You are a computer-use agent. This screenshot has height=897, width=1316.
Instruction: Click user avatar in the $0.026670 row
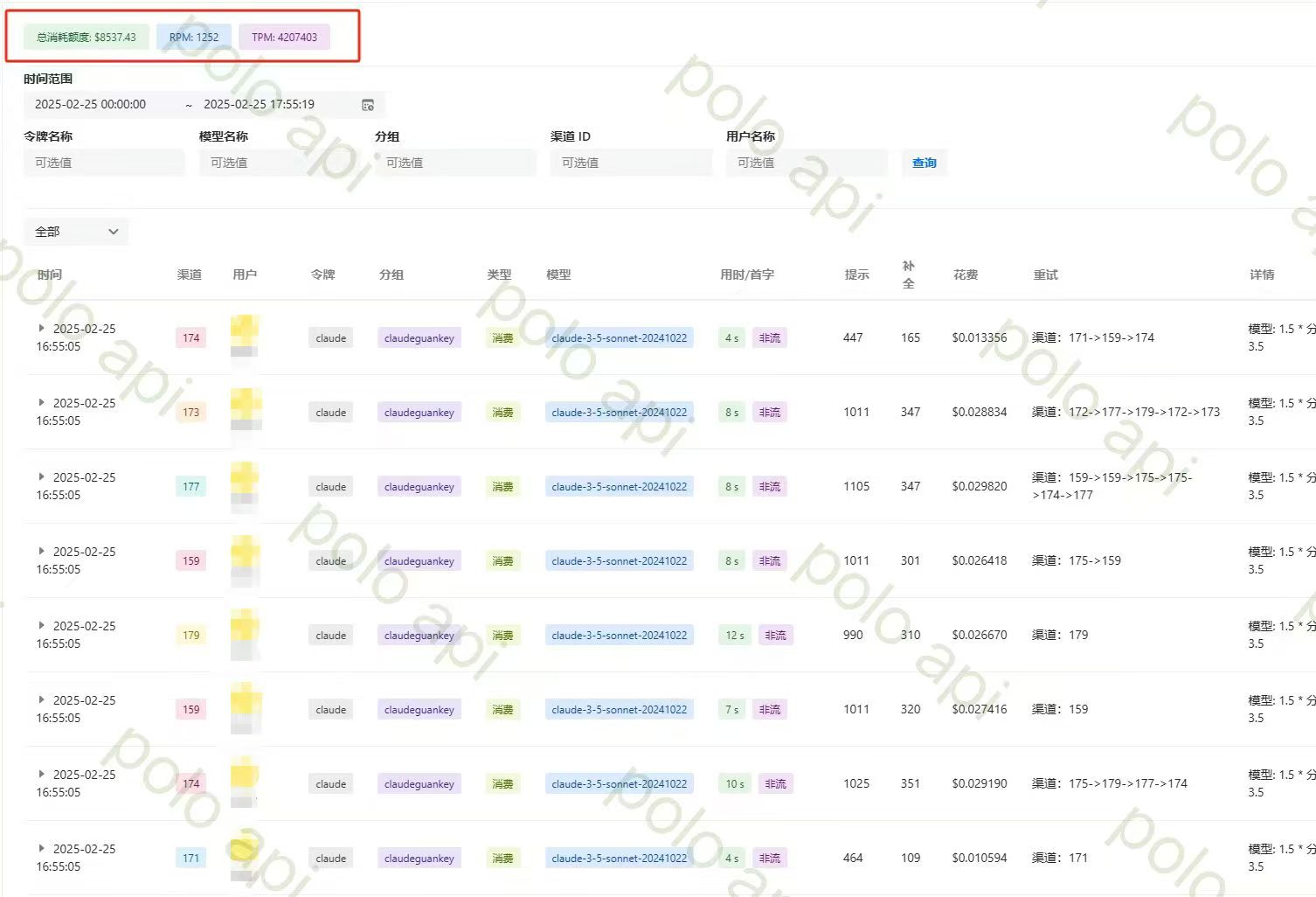point(245,633)
